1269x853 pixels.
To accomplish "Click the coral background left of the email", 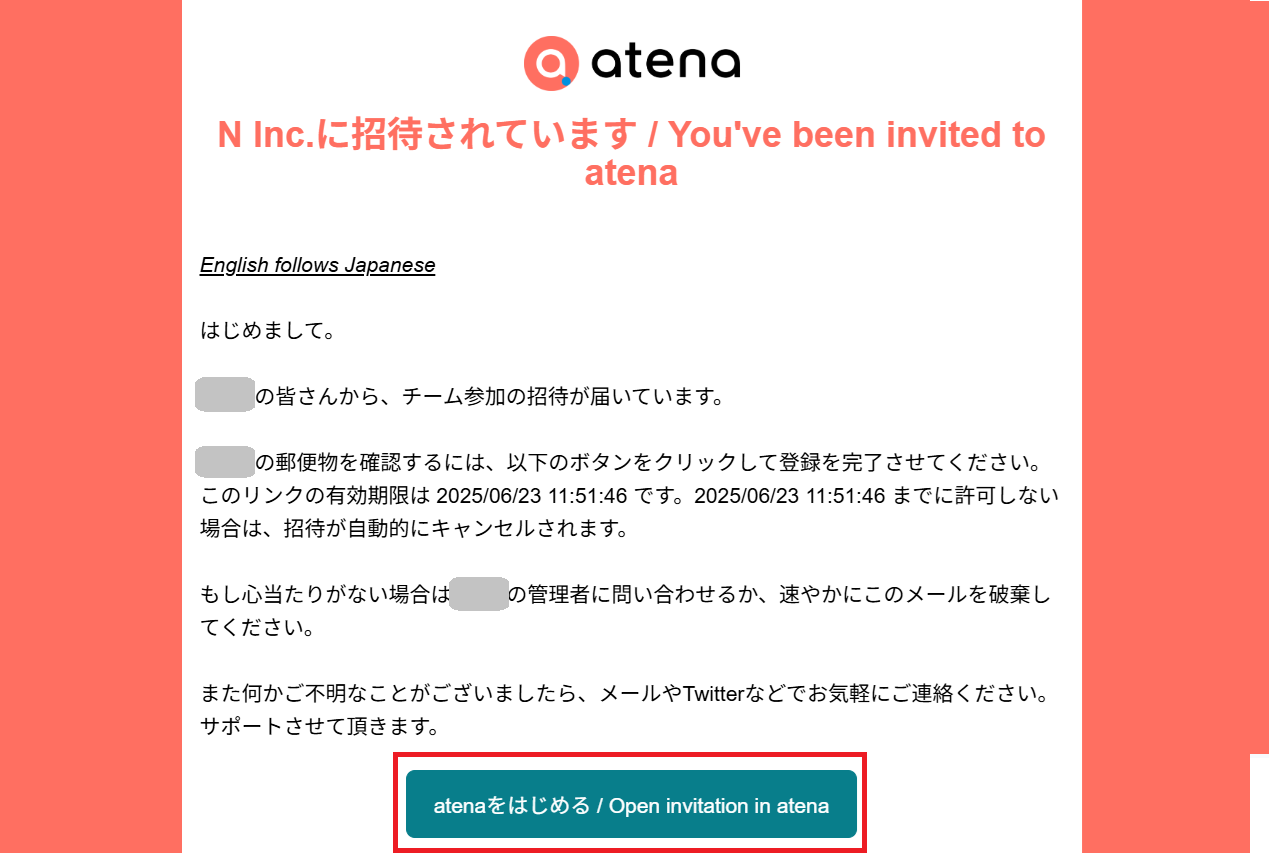I will pyautogui.click(x=90, y=420).
